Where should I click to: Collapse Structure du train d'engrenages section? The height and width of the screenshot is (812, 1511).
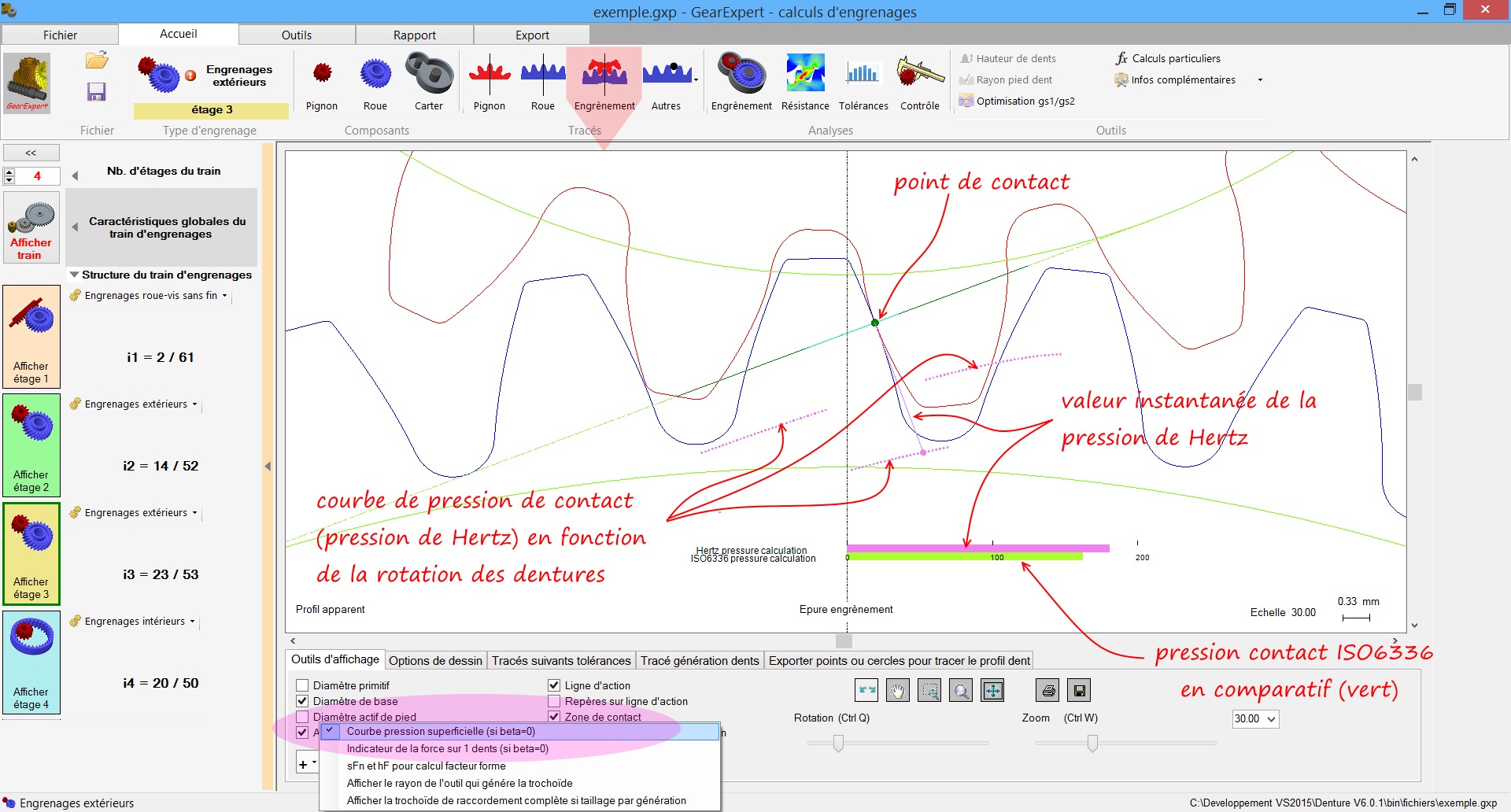(x=74, y=275)
